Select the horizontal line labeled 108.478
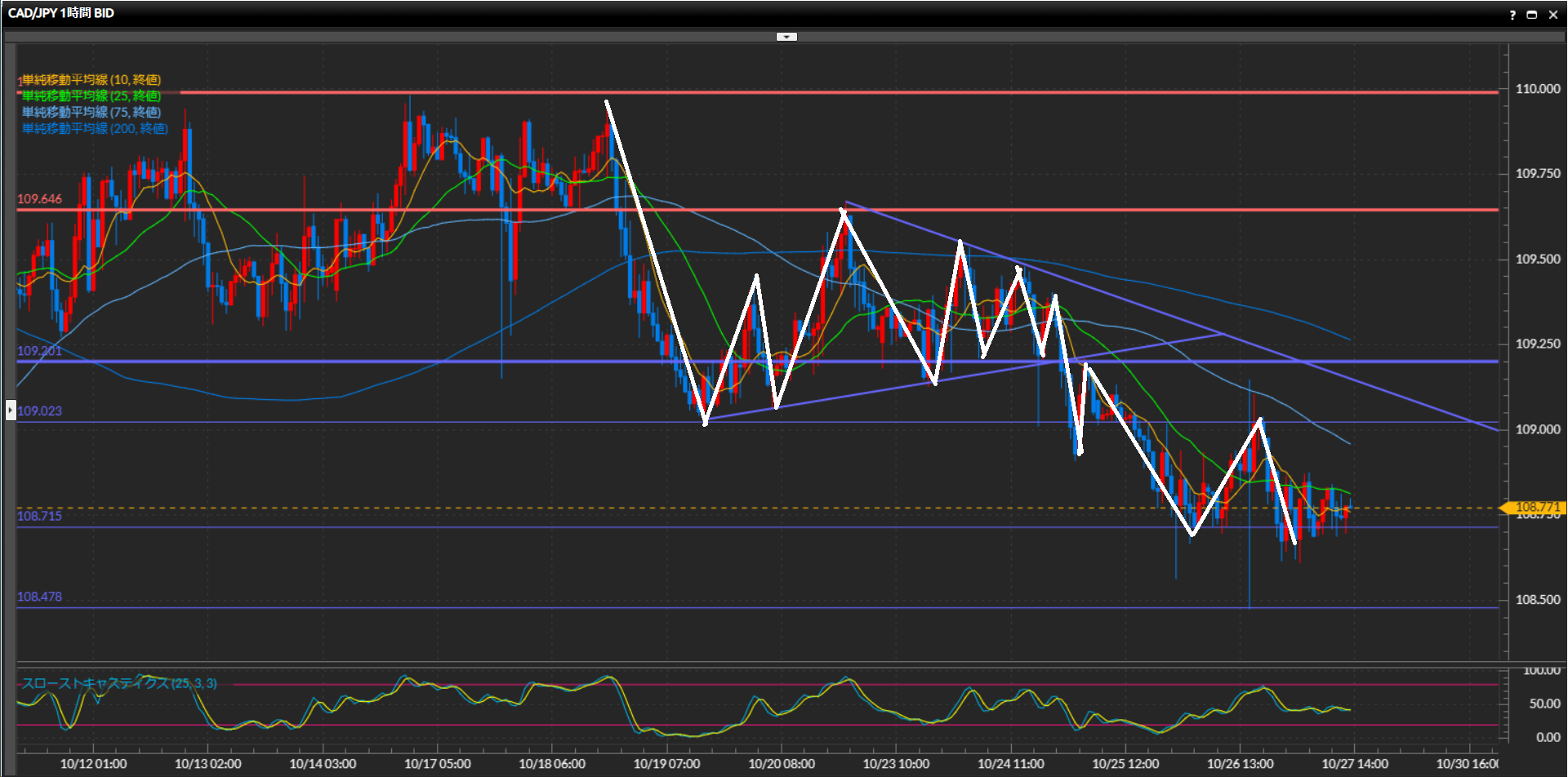 point(39,597)
